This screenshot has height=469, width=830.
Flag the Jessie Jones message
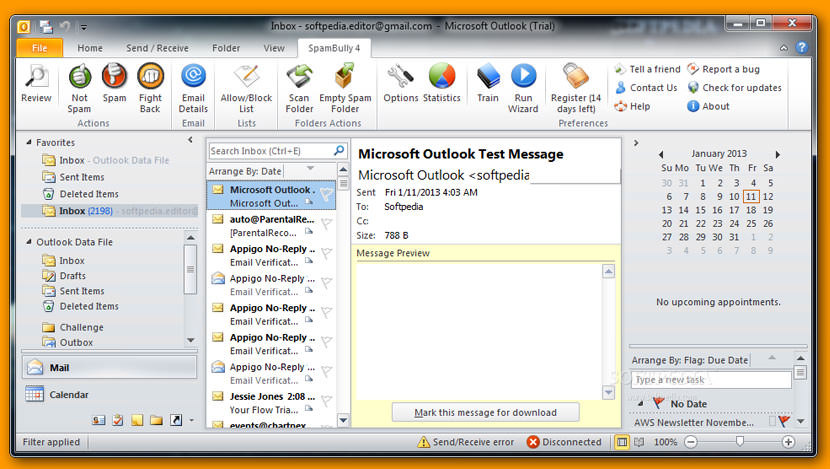pos(327,401)
